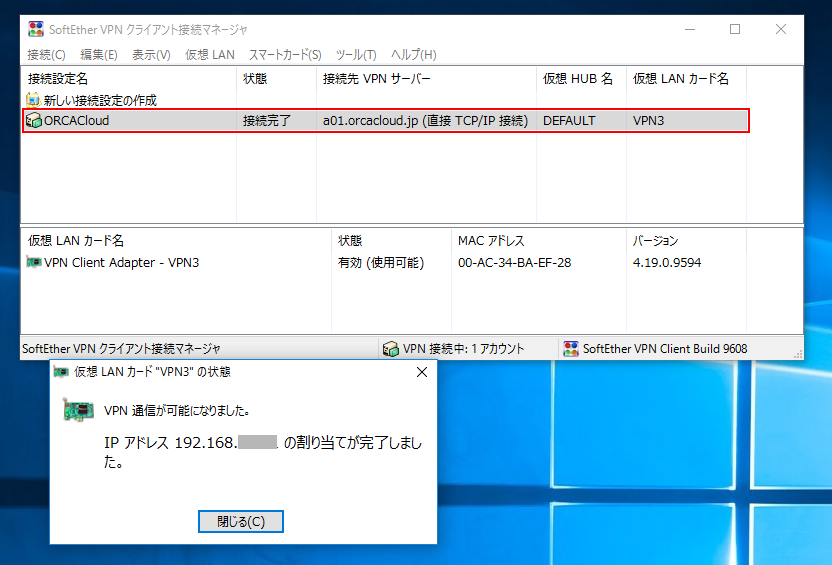Viewport: 832px width, 565px height.
Task: Click the window resize grip in status bar
Action: coord(798,354)
